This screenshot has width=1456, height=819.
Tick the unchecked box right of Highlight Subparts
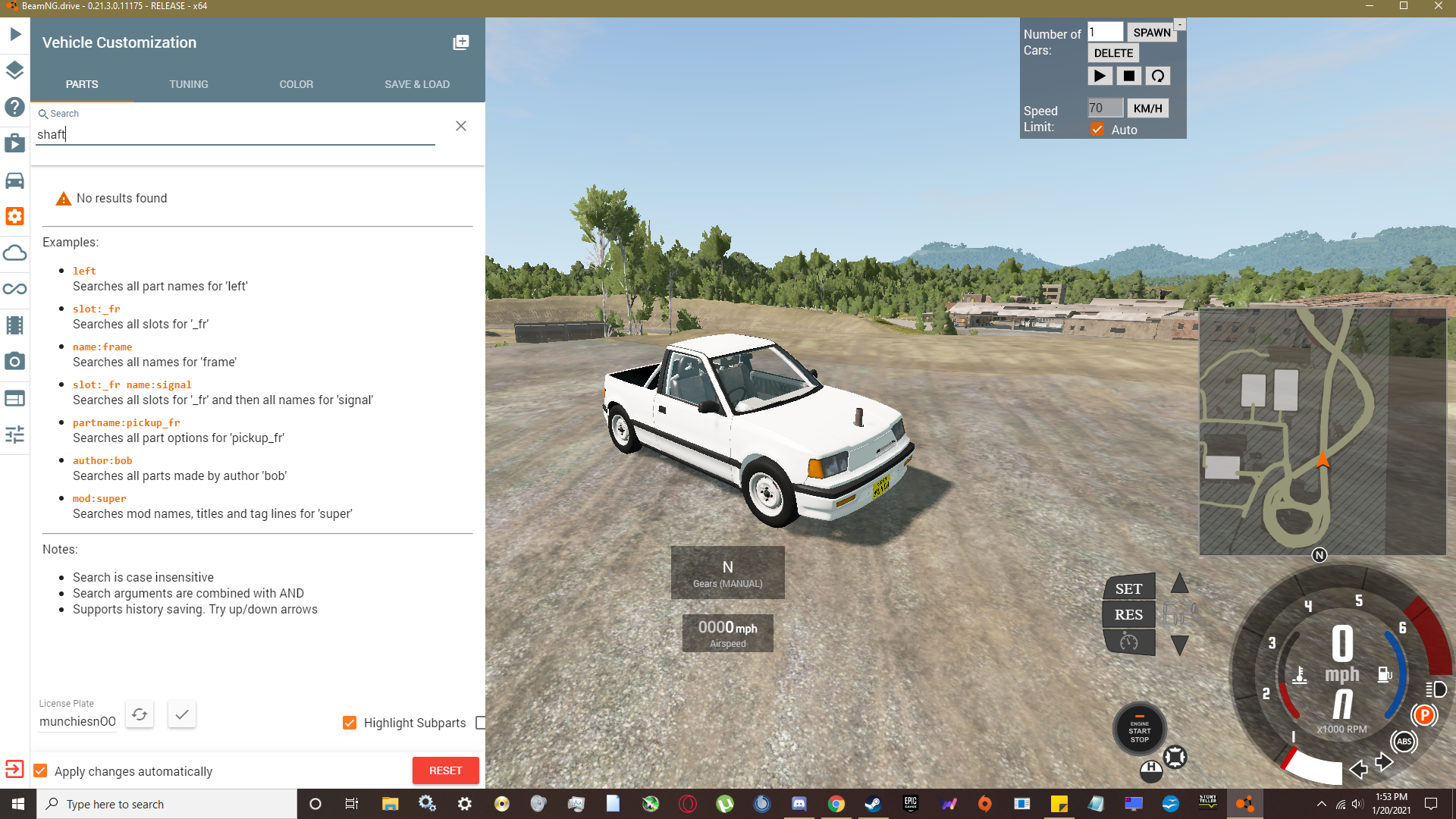pos(481,723)
